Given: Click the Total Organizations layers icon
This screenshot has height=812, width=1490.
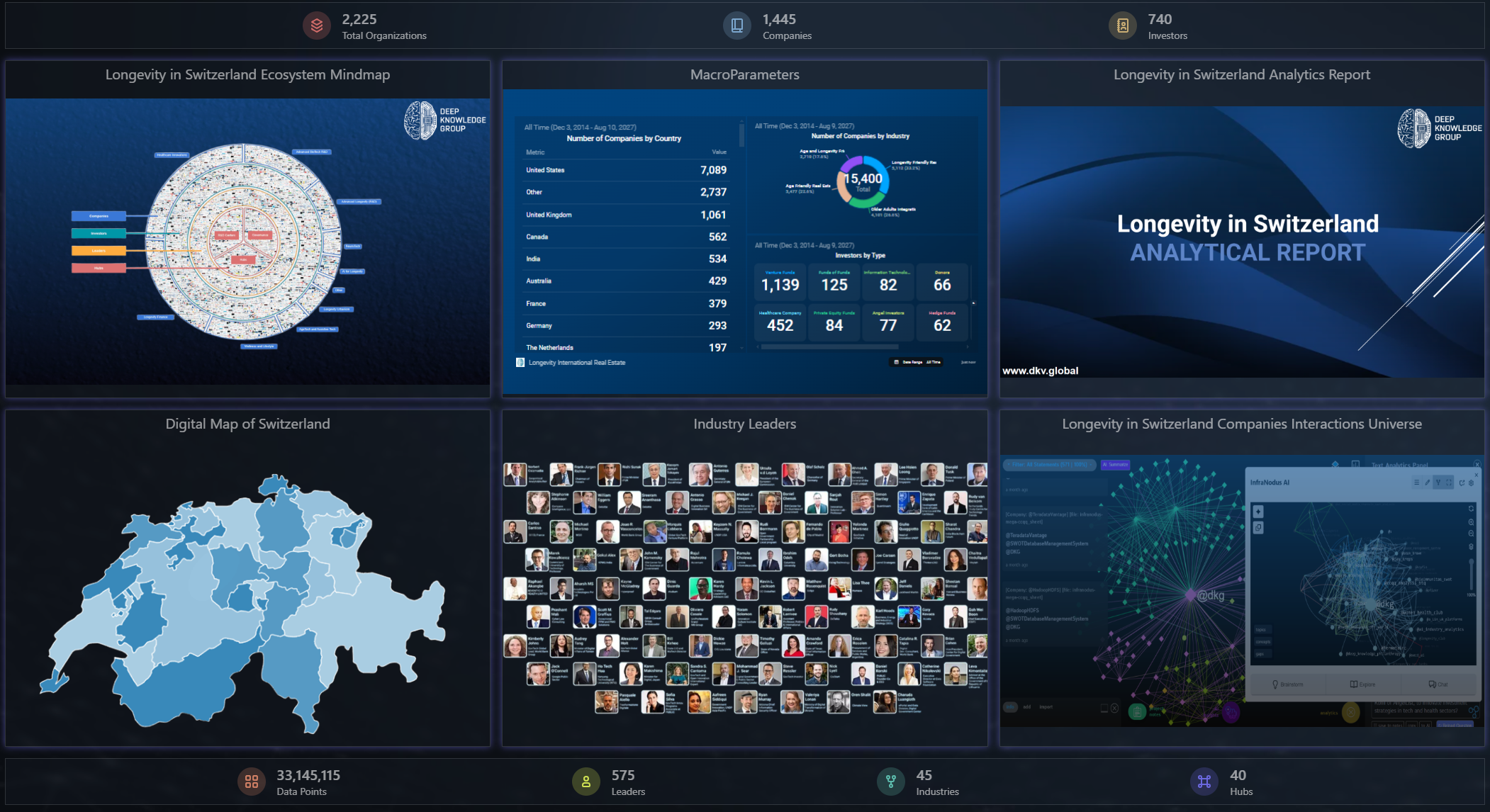Looking at the screenshot, I should pyautogui.click(x=316, y=26).
